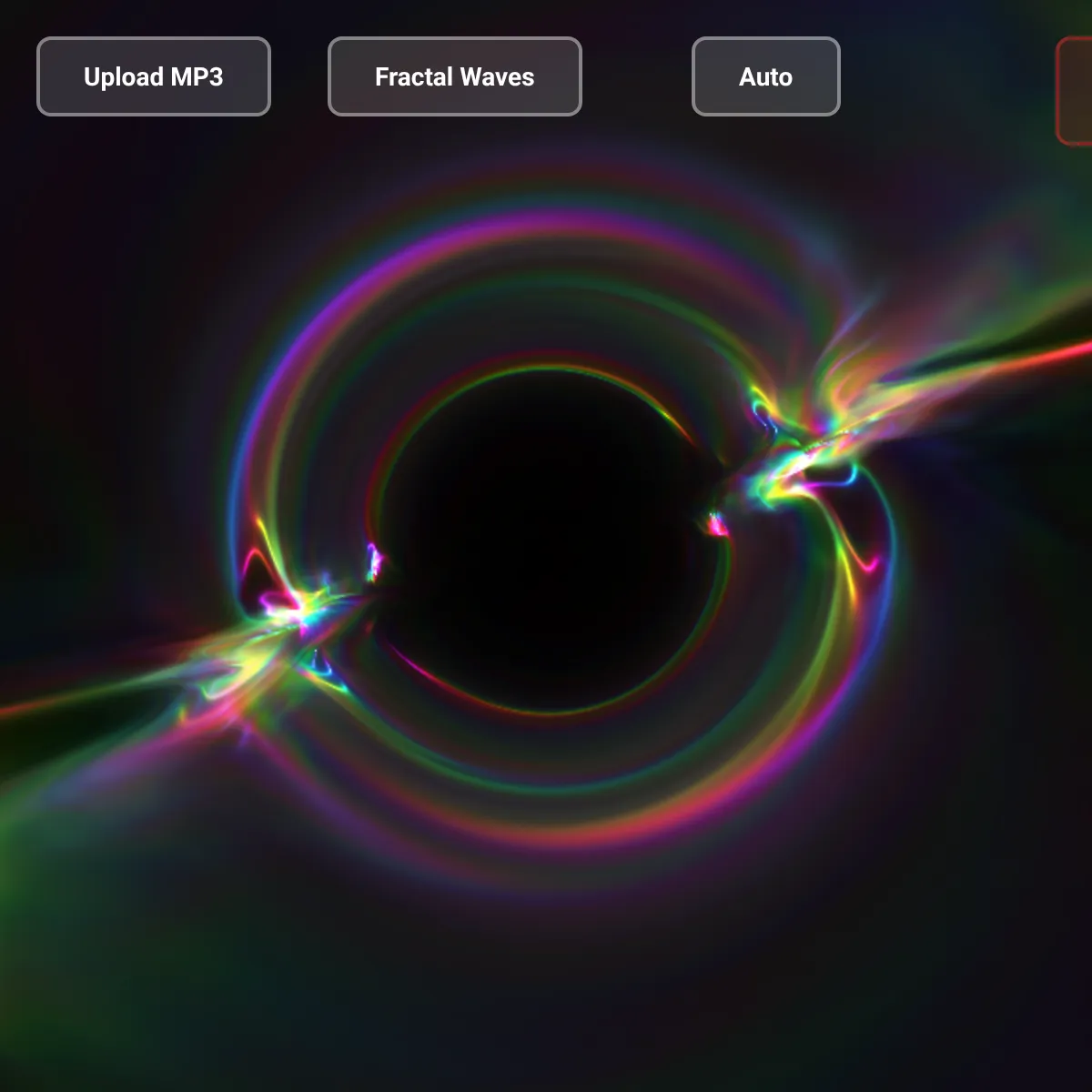
Task: Click the pink triangular loop near the left flare
Action: 255,573
